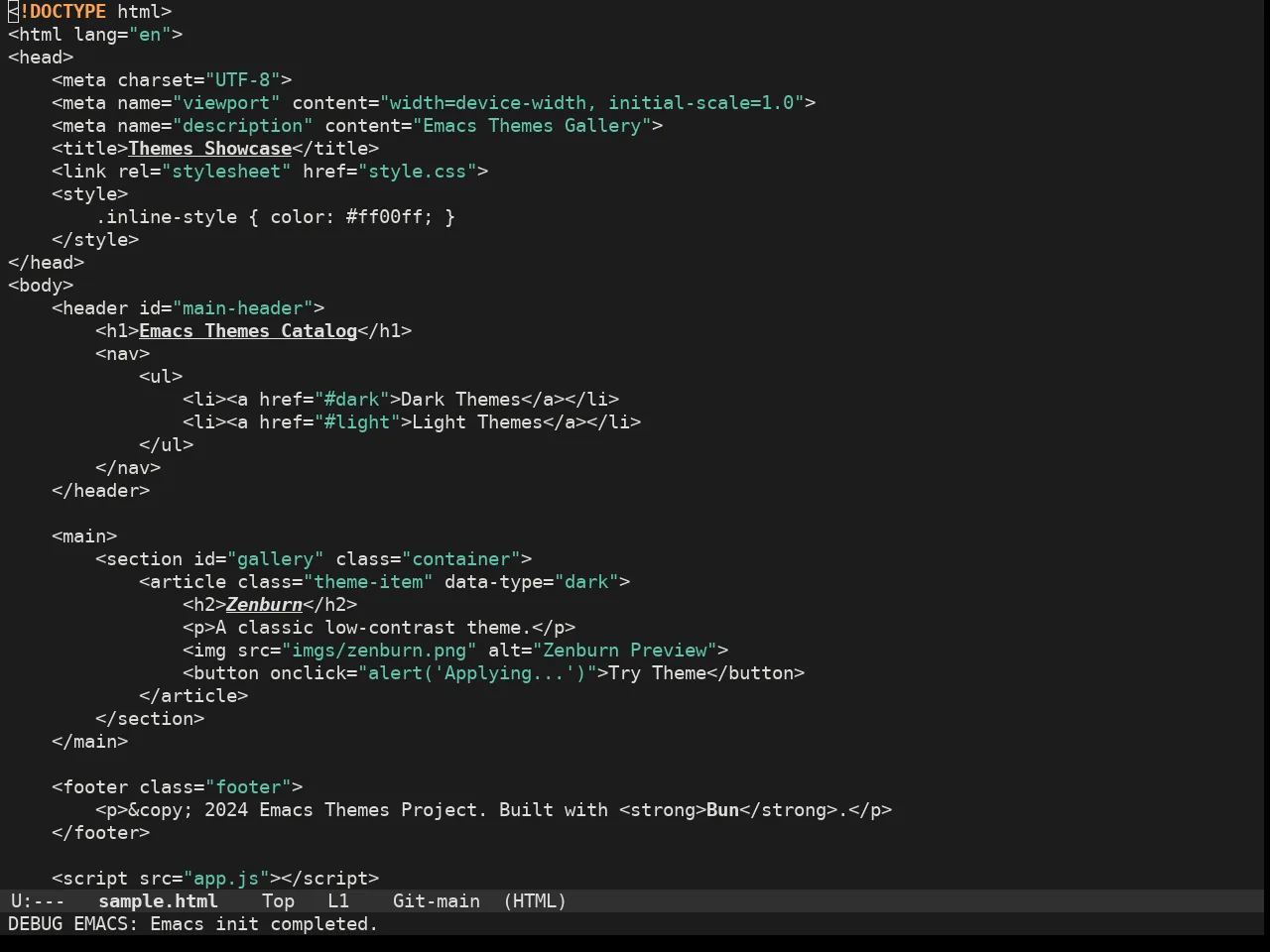Click the "app.js" script src string
Image resolution: width=1270 pixels, height=952 pixels.
(x=226, y=879)
